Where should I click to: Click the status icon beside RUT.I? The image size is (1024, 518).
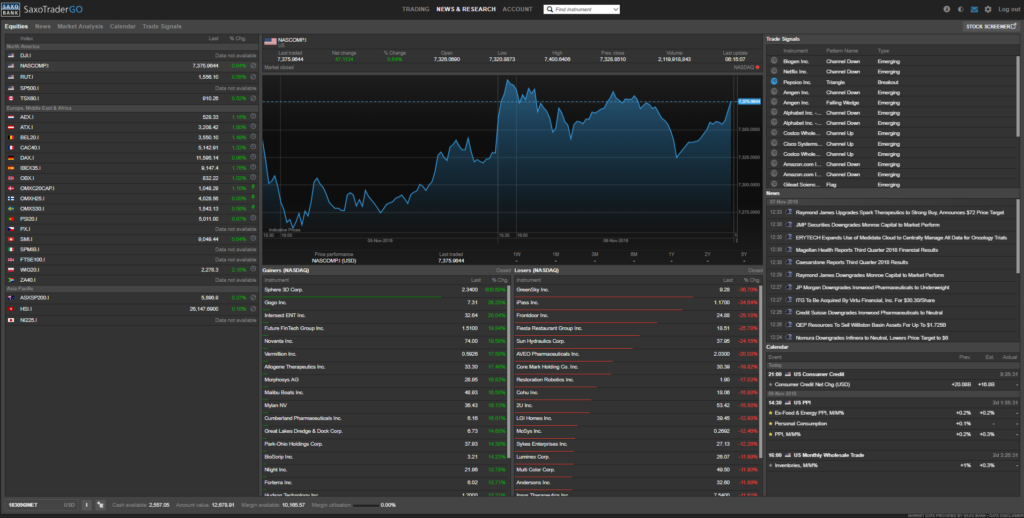coord(253,77)
